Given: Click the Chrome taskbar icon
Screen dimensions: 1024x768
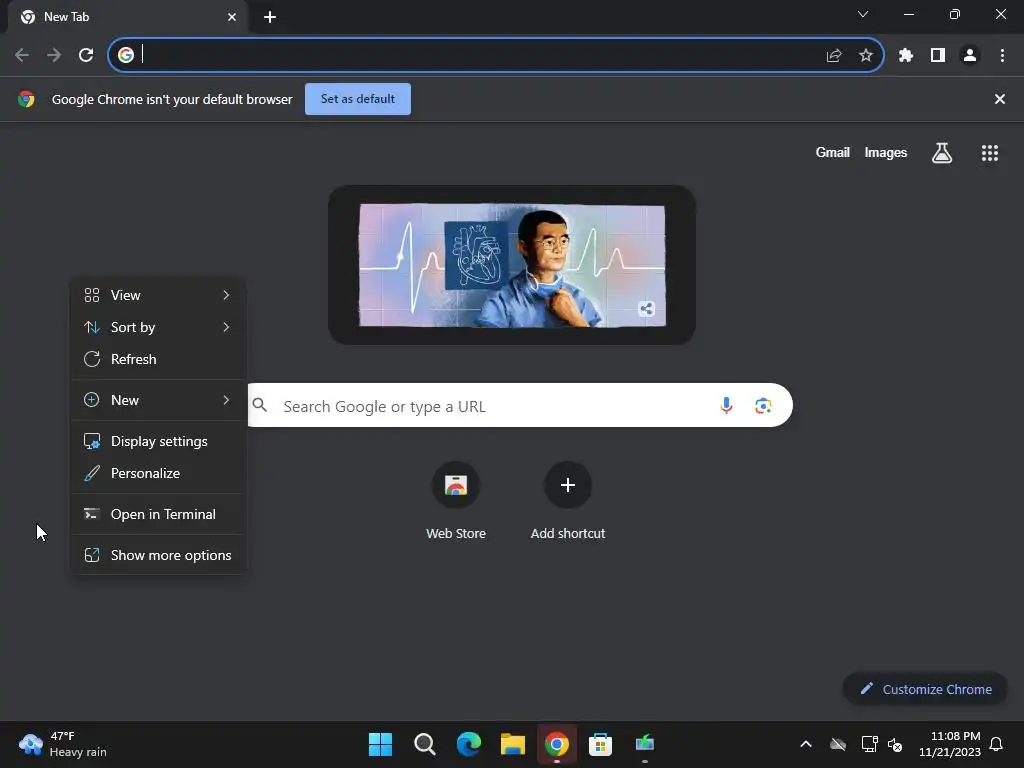Looking at the screenshot, I should click(556, 744).
